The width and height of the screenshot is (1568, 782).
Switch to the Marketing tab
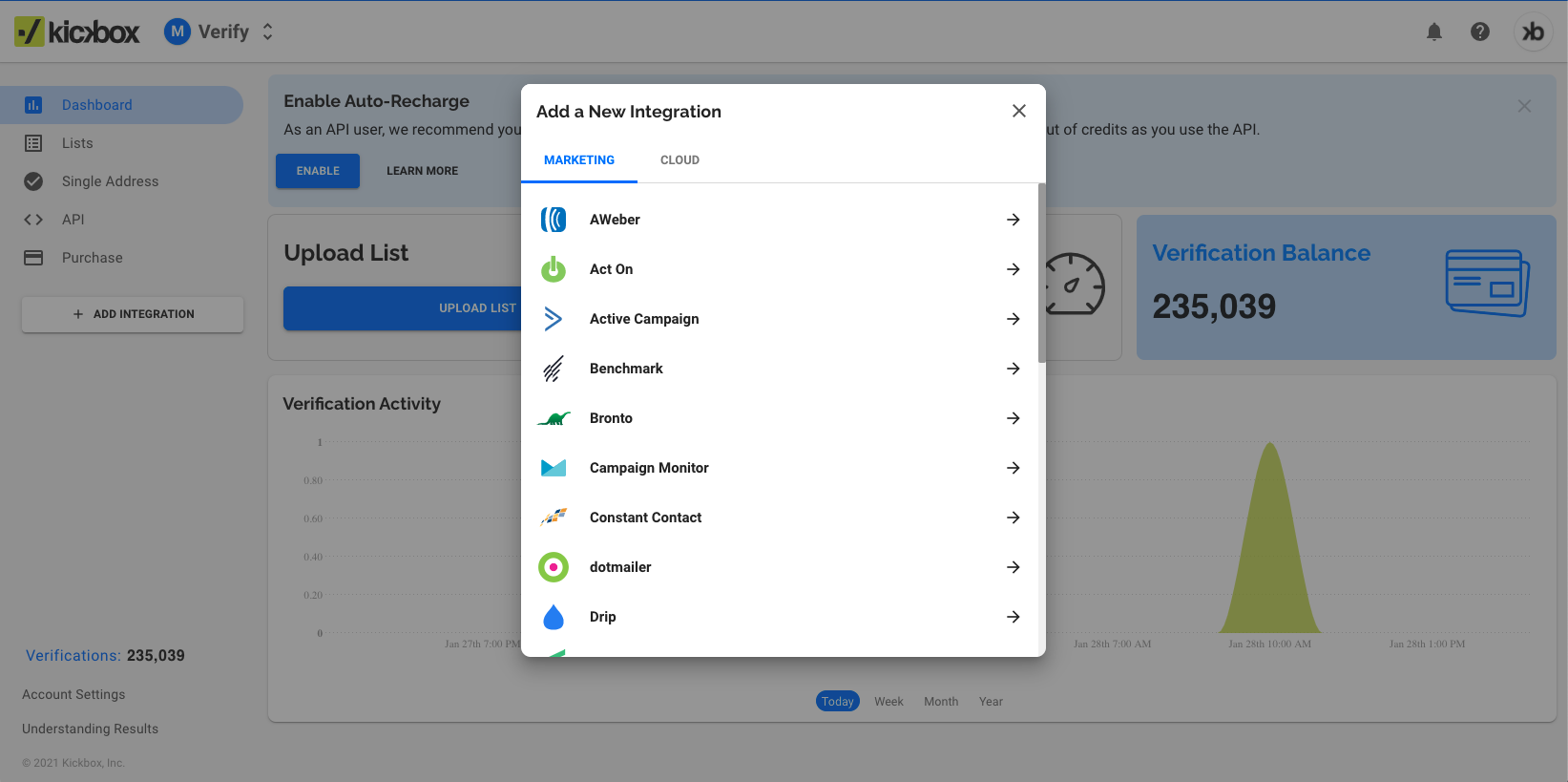pos(579,160)
